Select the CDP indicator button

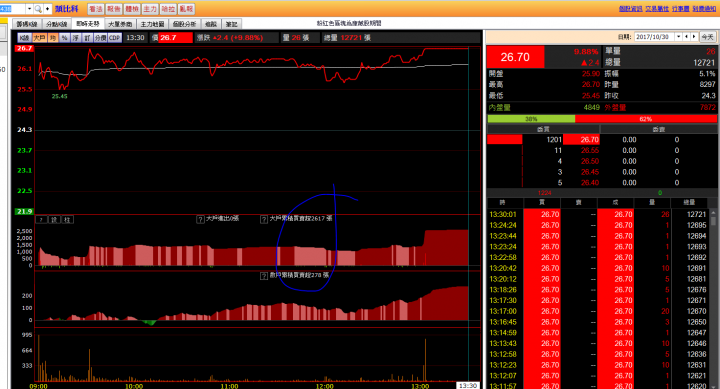pyautogui.click(x=115, y=38)
